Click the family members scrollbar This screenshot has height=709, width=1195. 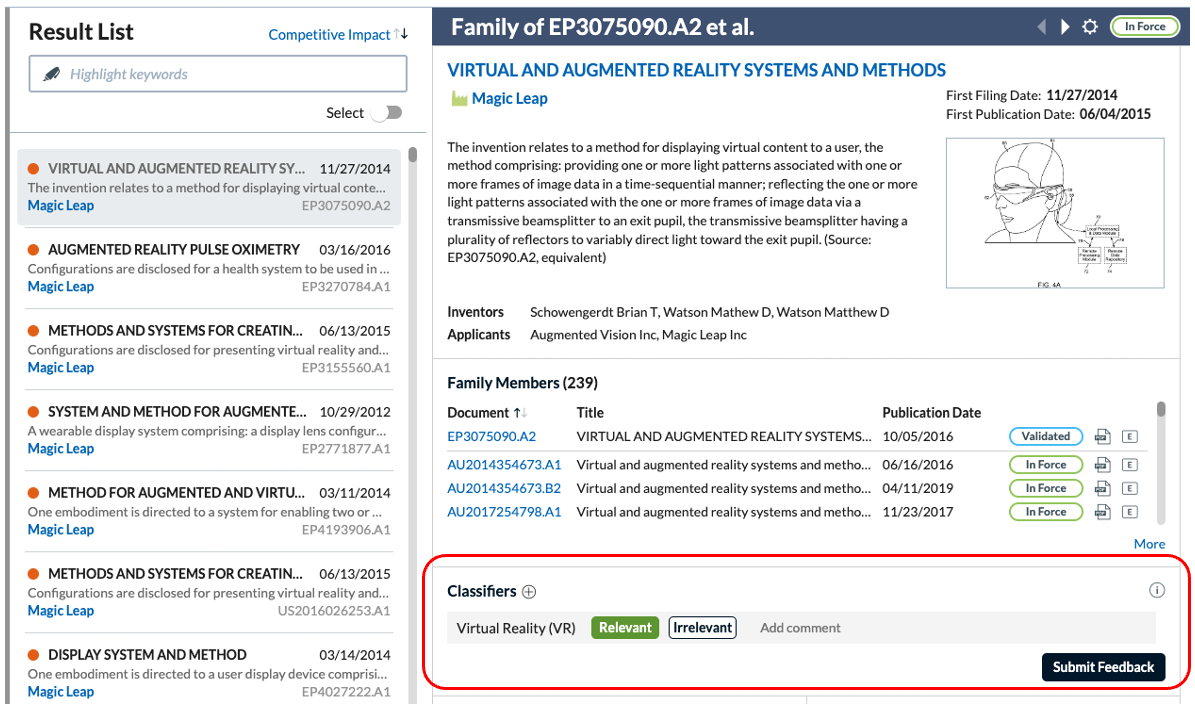(1161, 409)
